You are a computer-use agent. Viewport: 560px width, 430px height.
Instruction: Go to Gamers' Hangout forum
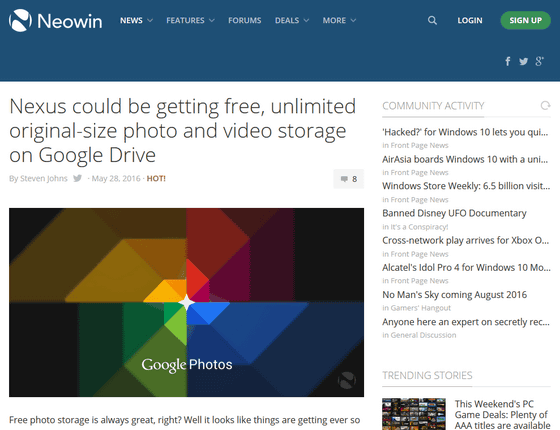[421, 308]
